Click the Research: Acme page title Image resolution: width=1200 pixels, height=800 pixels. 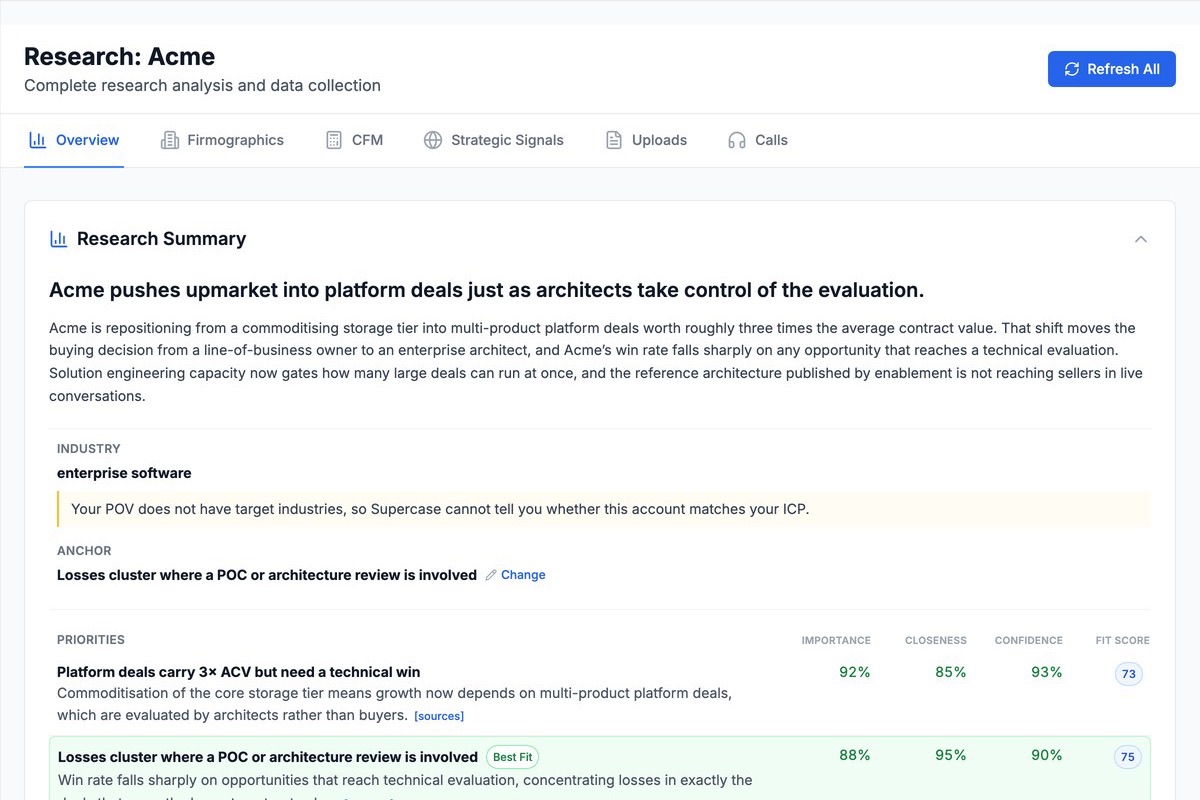pos(120,56)
